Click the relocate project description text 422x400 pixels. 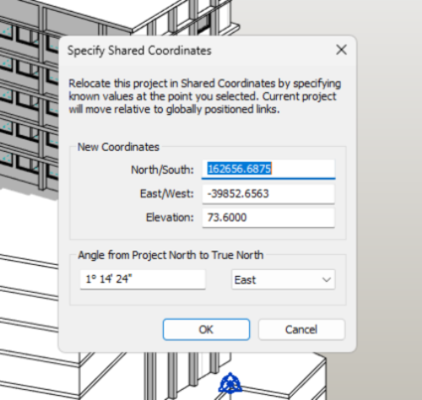(205, 96)
